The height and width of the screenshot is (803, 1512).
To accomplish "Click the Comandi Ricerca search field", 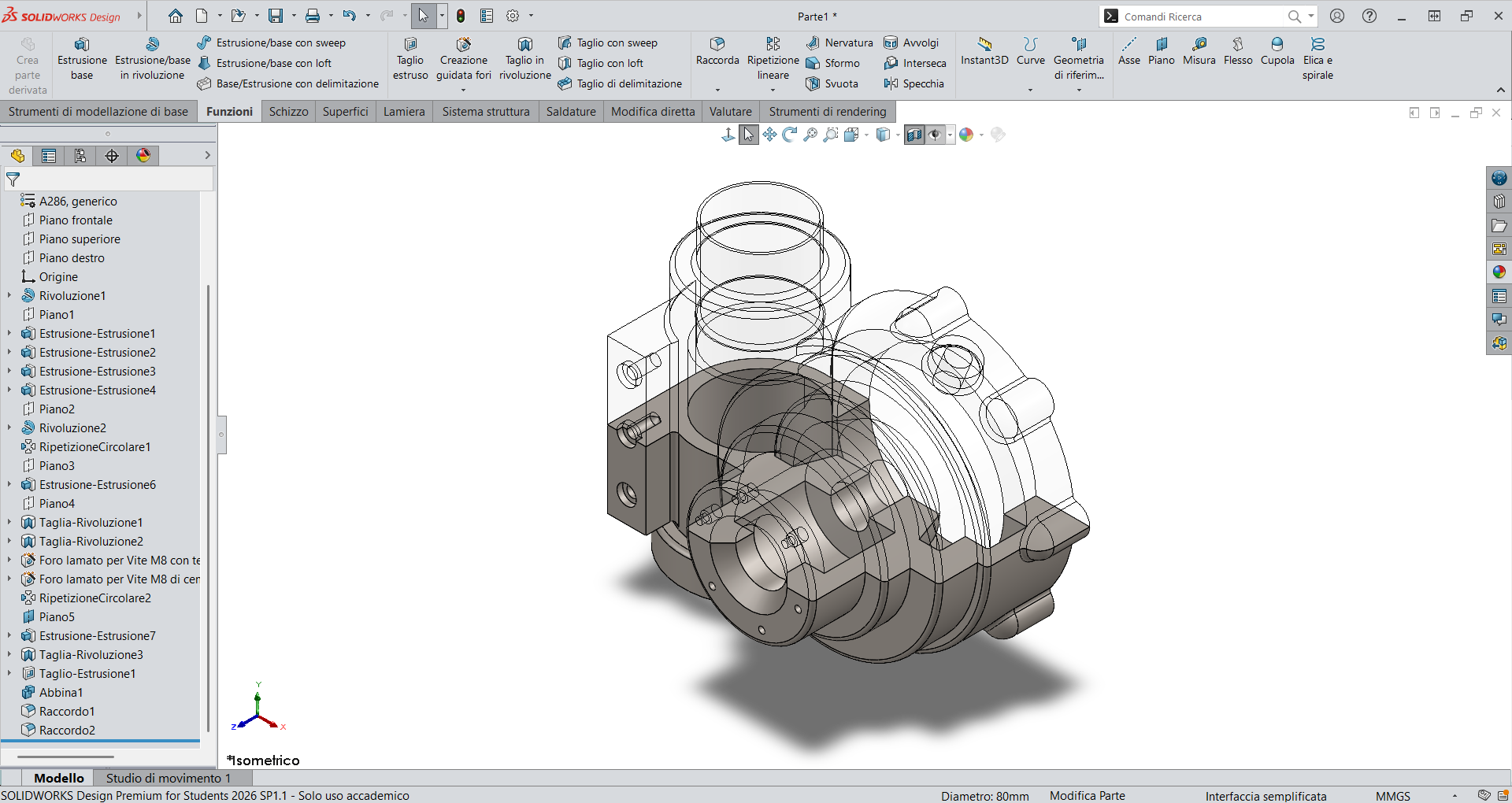I will 1203,16.
